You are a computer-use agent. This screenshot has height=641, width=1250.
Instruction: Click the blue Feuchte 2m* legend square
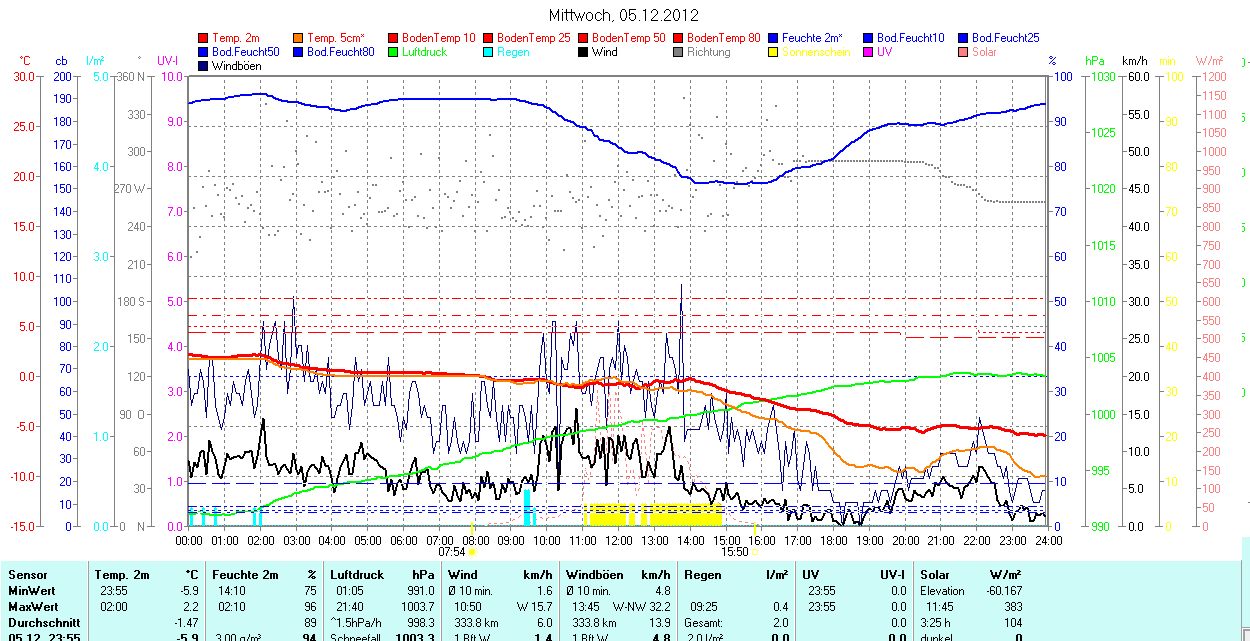coord(774,38)
